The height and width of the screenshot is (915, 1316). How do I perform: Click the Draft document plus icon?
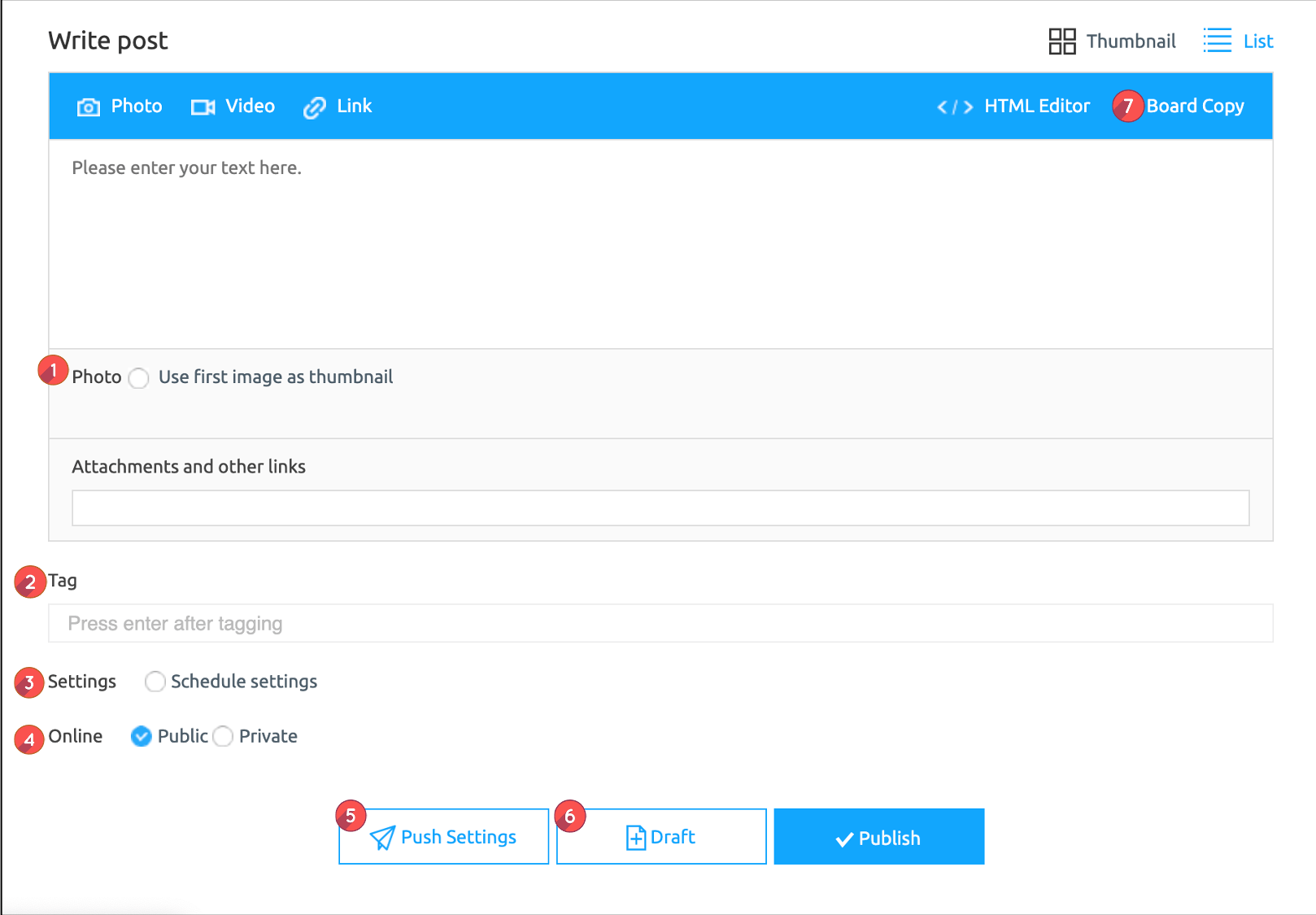pos(635,838)
